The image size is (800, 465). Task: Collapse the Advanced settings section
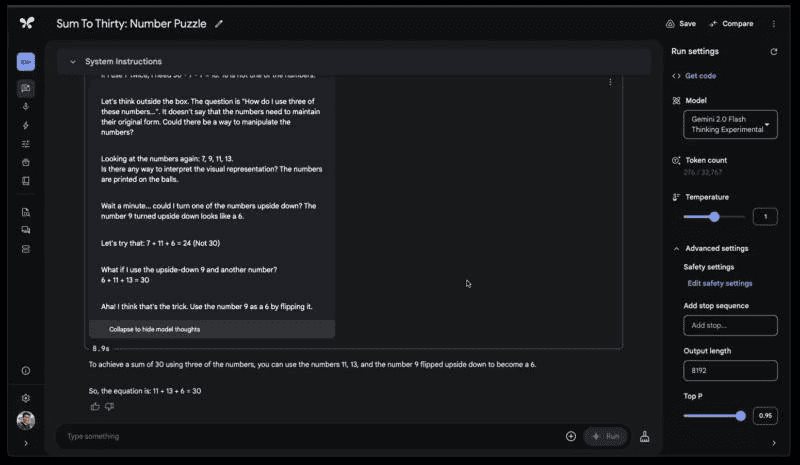(676, 248)
